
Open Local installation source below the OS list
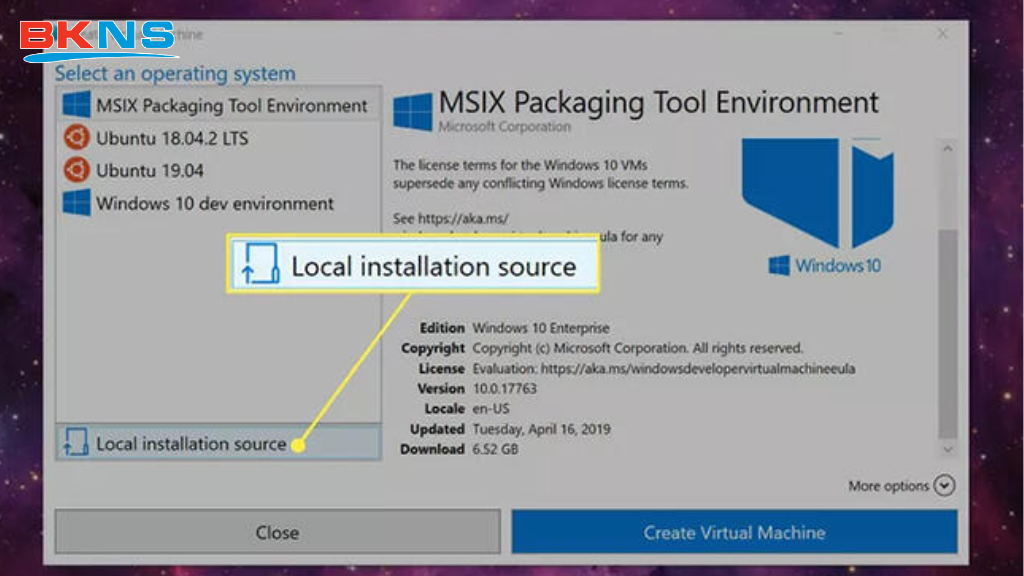[x=190, y=443]
